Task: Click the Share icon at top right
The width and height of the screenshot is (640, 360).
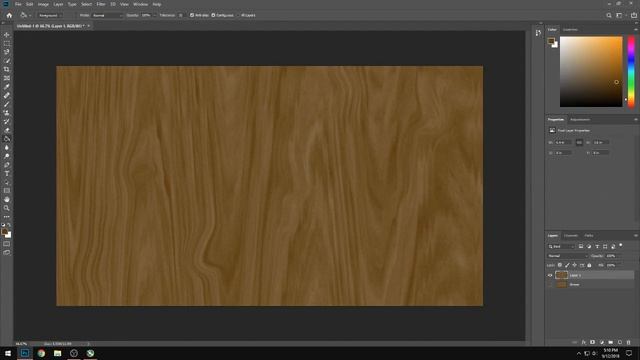Action: [x=633, y=15]
